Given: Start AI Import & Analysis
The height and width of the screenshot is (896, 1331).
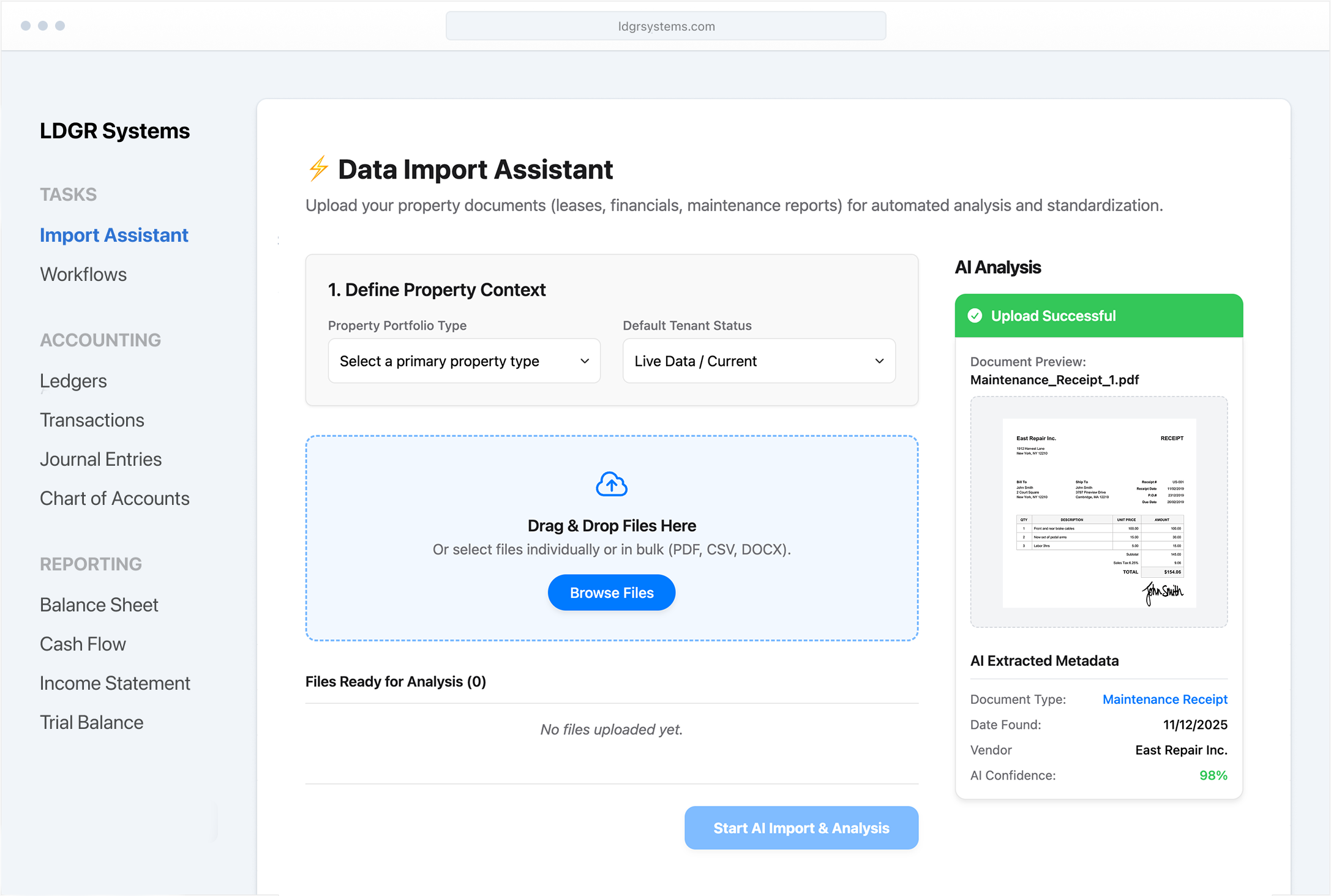Looking at the screenshot, I should pos(801,828).
